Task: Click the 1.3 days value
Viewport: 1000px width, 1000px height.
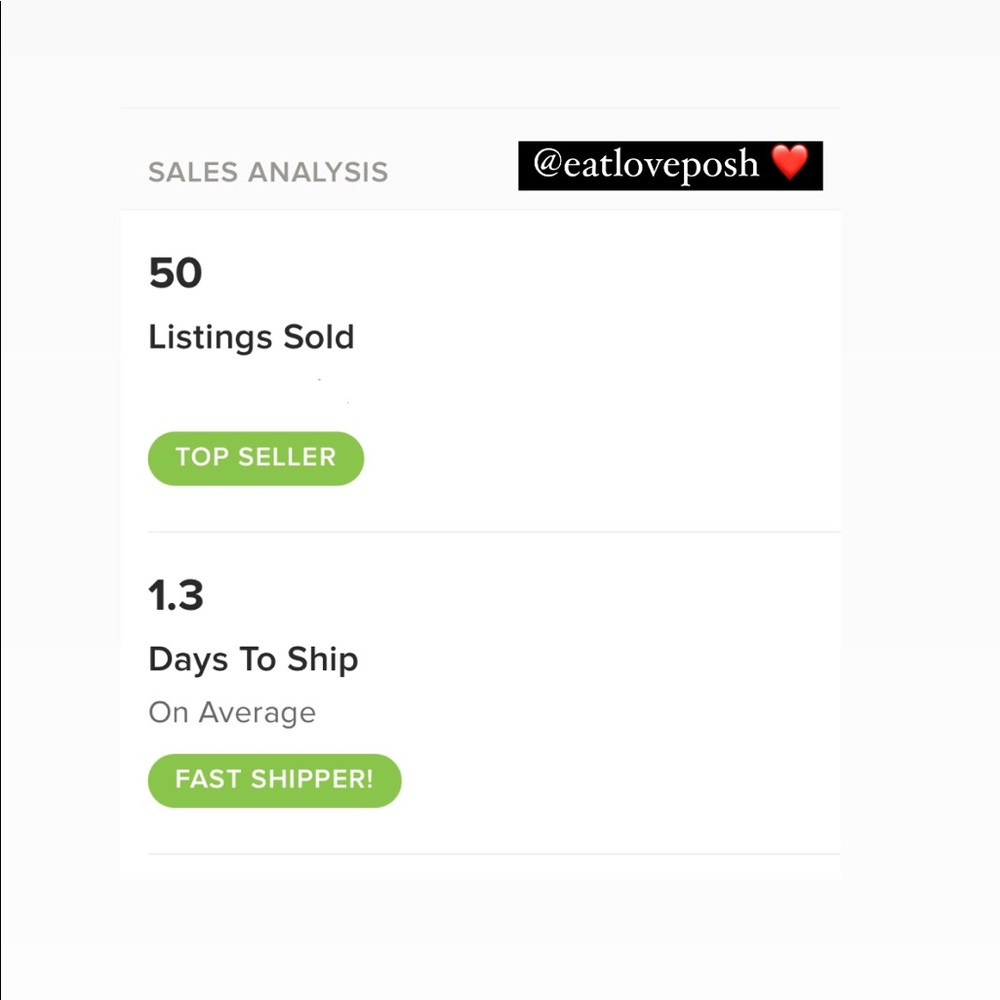Action: (x=176, y=596)
